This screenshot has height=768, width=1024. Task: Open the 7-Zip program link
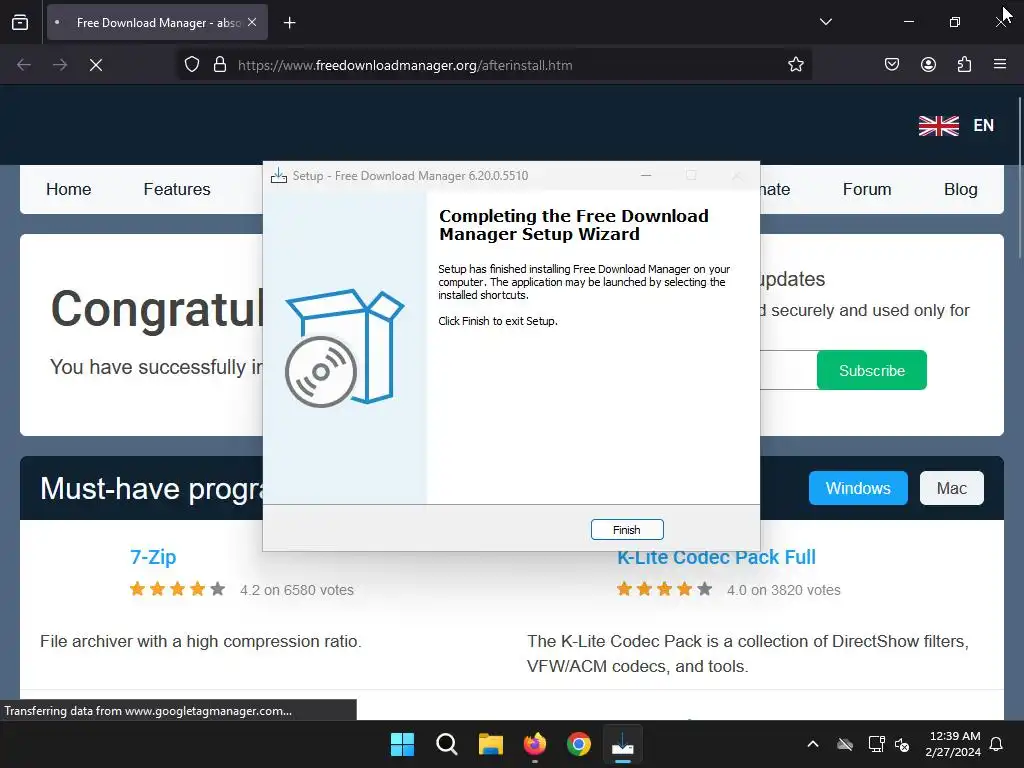click(x=153, y=557)
